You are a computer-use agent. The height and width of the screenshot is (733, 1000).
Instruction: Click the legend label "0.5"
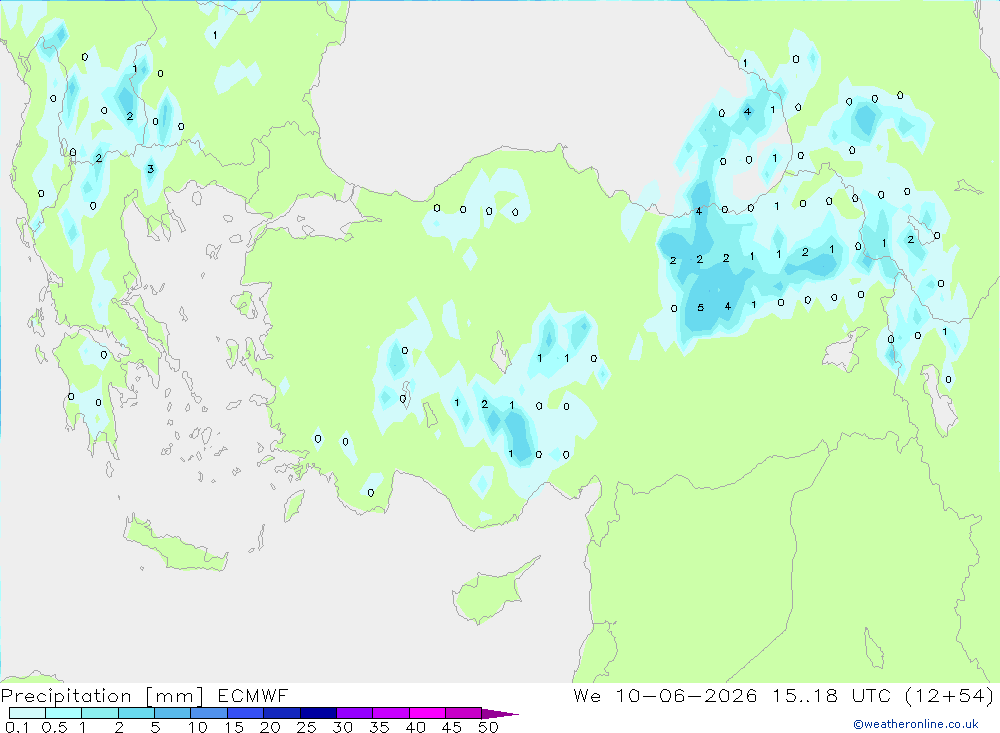pyautogui.click(x=54, y=727)
